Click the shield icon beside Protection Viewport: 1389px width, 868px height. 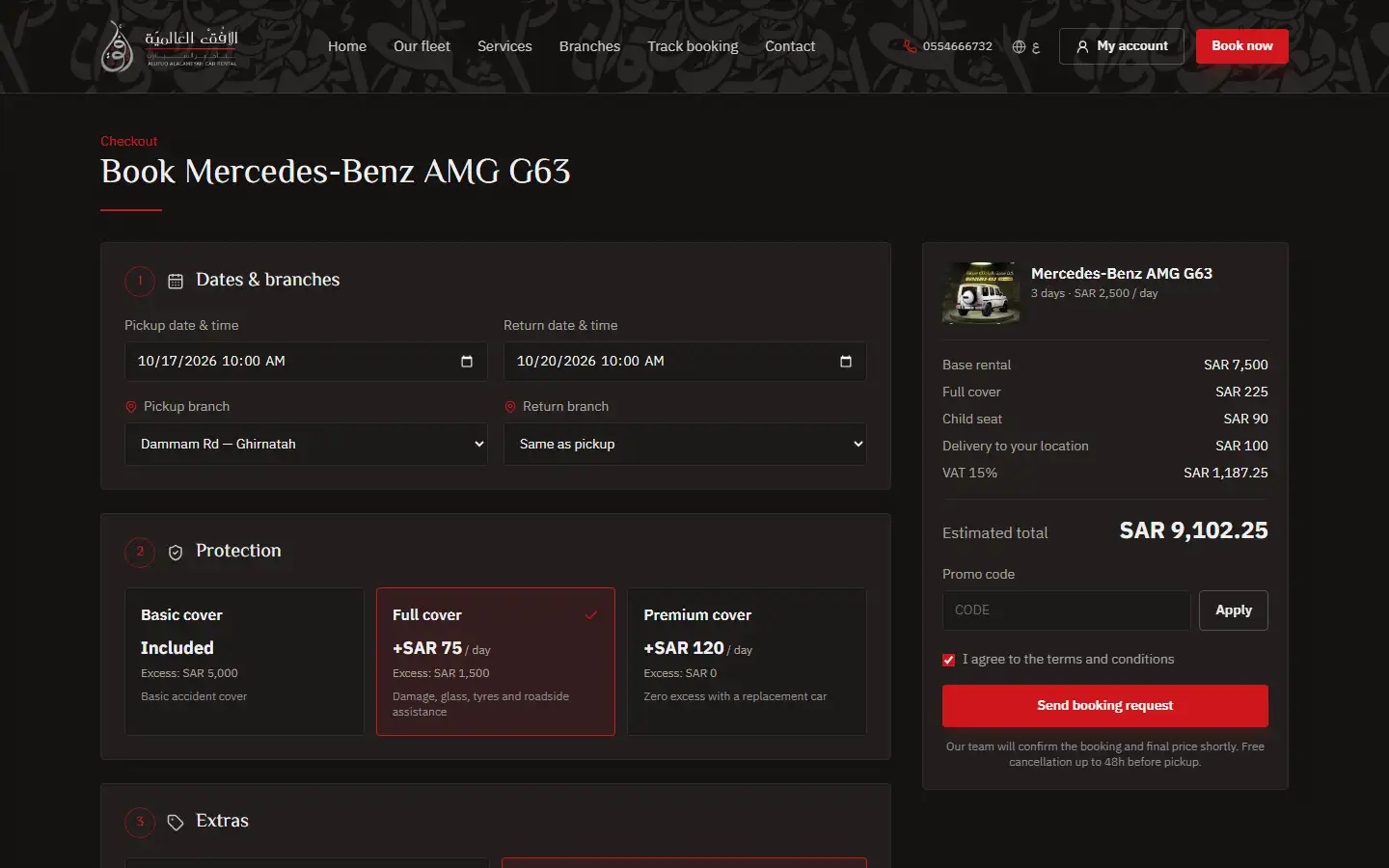176,552
